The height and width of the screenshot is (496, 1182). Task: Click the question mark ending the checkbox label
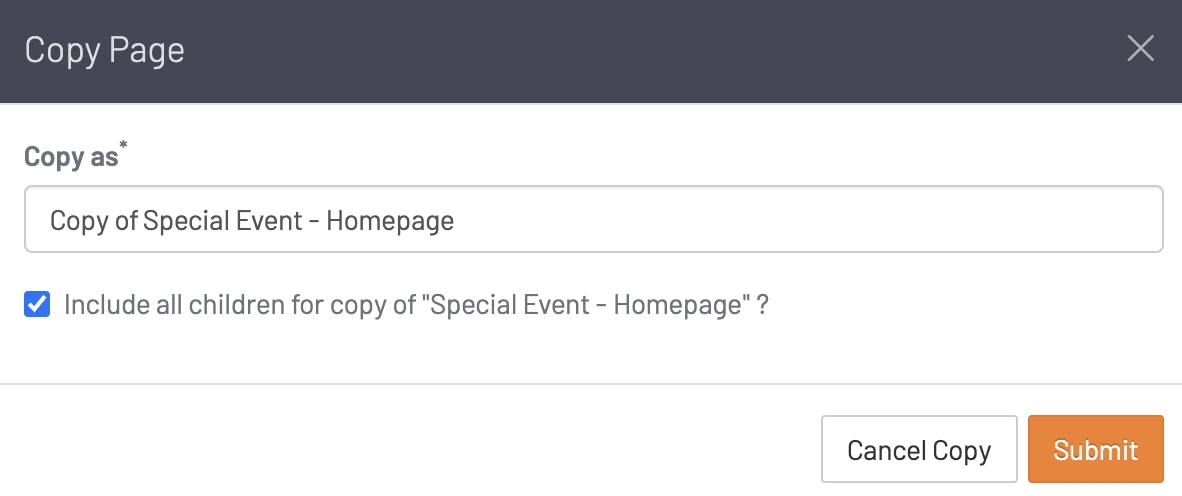763,305
